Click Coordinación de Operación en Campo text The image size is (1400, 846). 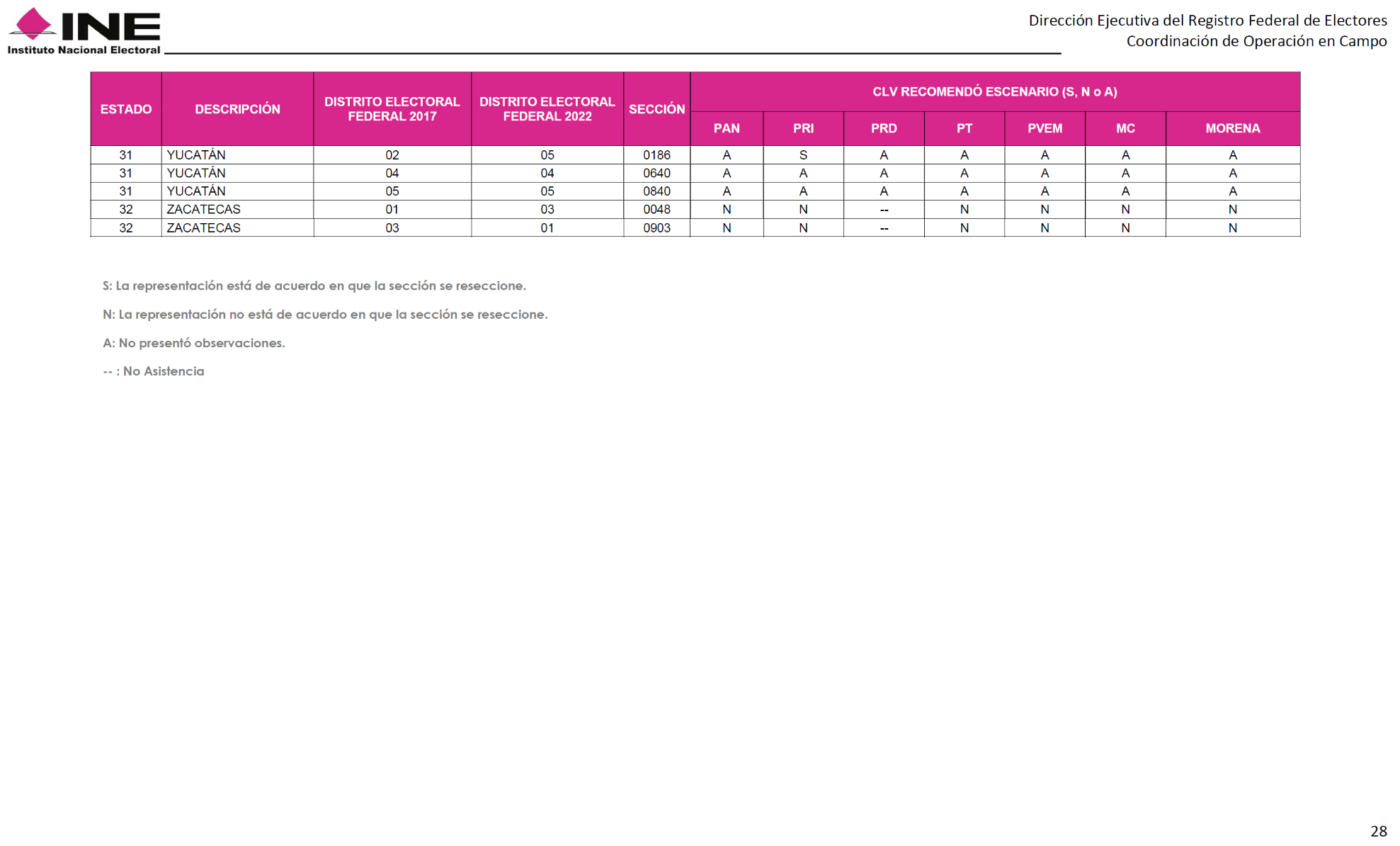[1256, 41]
